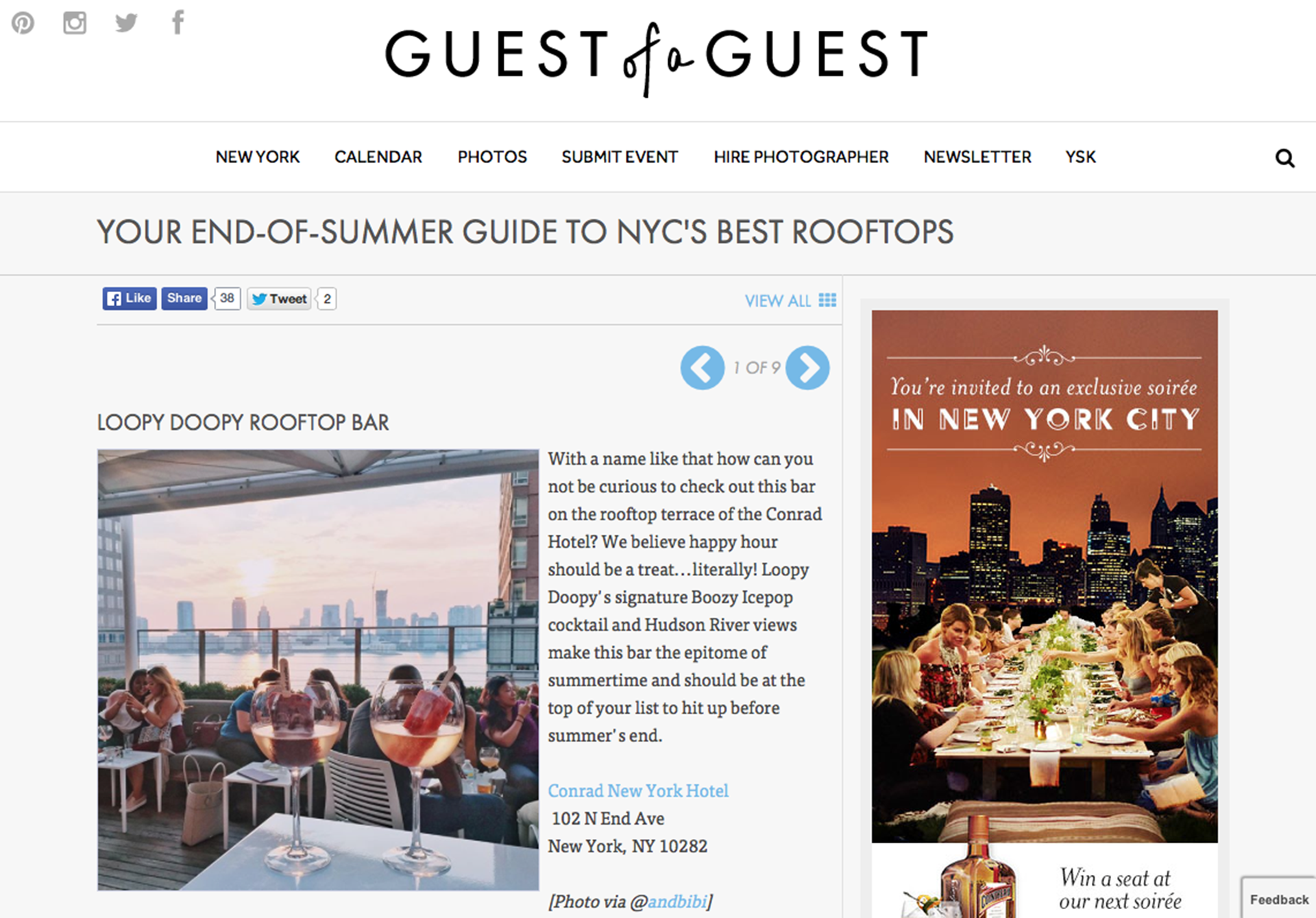The image size is (1316, 918).
Task: Open the Feedback tab
Action: point(1279,899)
